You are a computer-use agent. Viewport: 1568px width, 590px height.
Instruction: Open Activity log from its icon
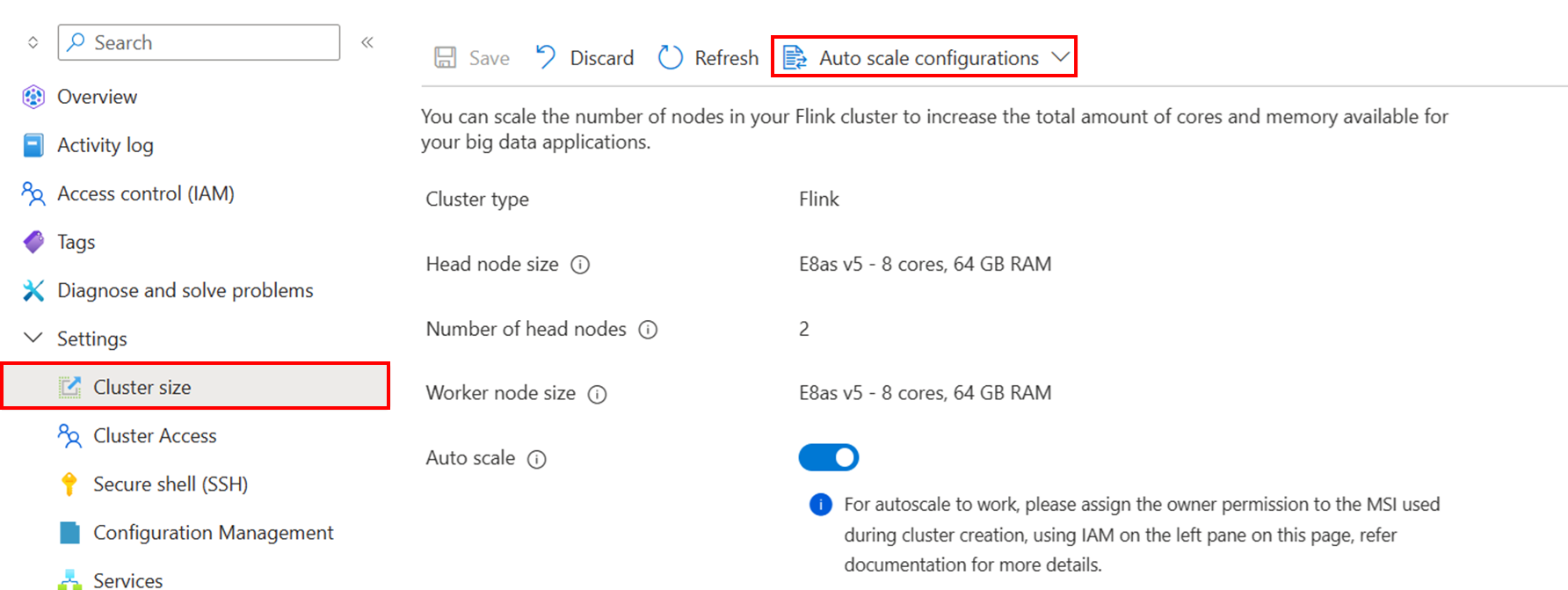[33, 145]
